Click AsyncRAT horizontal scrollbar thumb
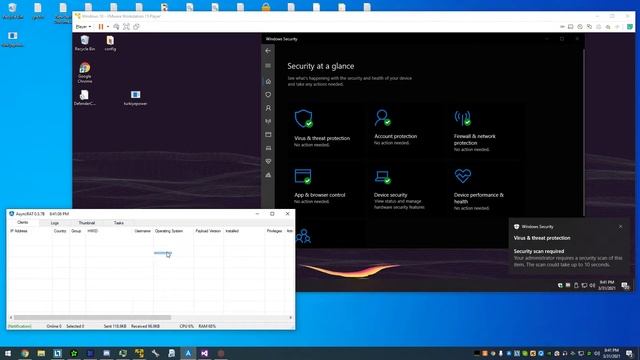This screenshot has width=640, height=360. click(92, 317)
